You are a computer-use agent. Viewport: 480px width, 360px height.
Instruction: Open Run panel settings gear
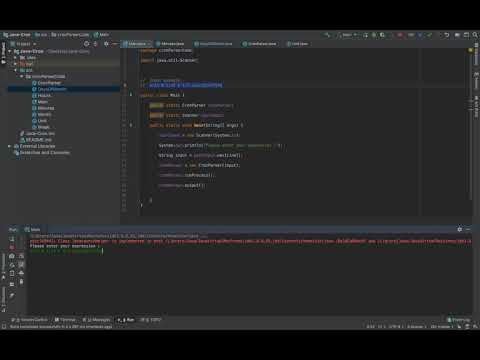tap(460, 229)
